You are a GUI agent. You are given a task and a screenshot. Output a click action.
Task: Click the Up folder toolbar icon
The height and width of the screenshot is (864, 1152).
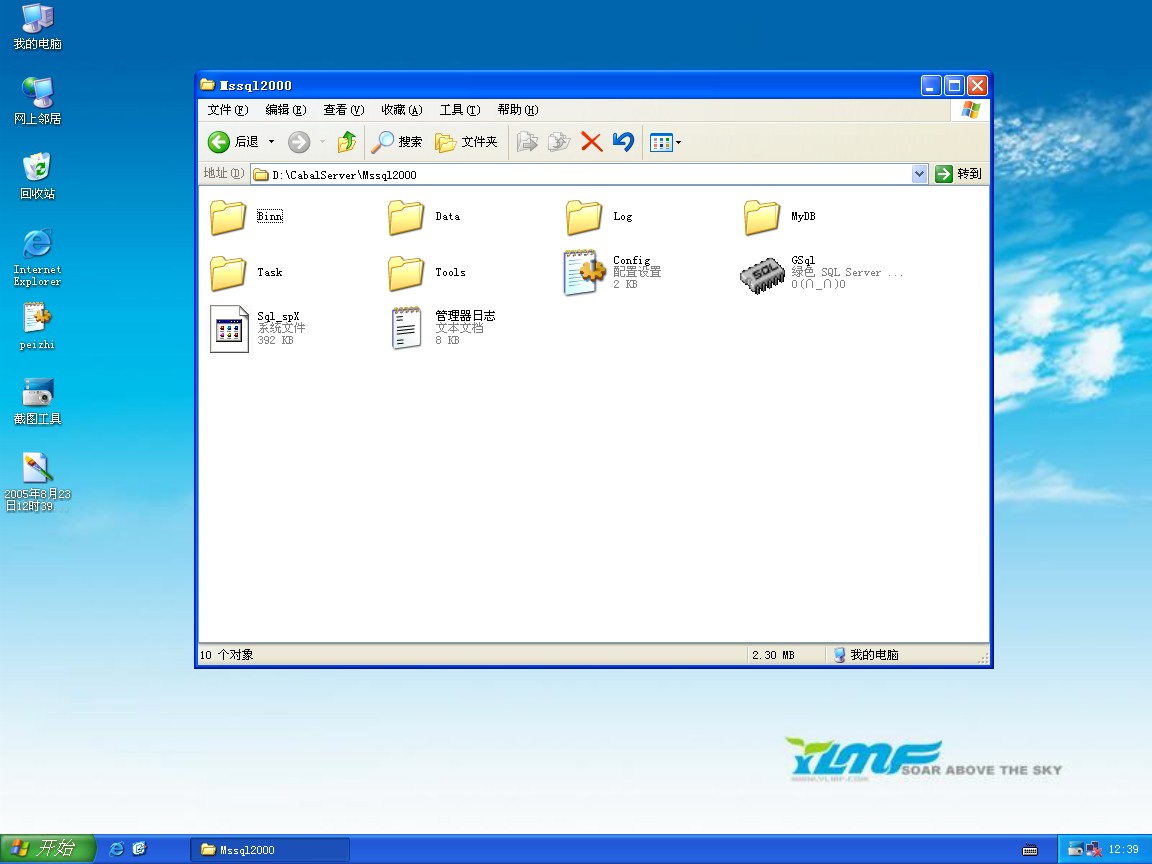coord(347,142)
